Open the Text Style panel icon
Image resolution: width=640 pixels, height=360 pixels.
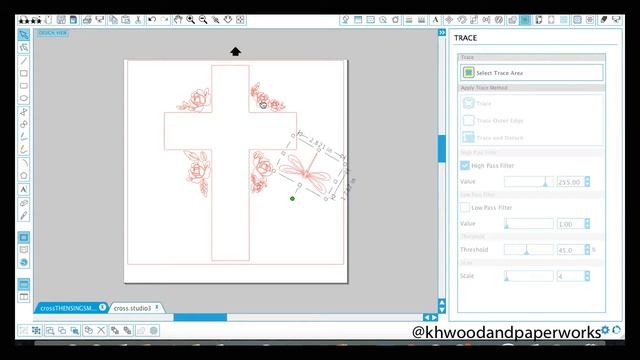tap(436, 20)
